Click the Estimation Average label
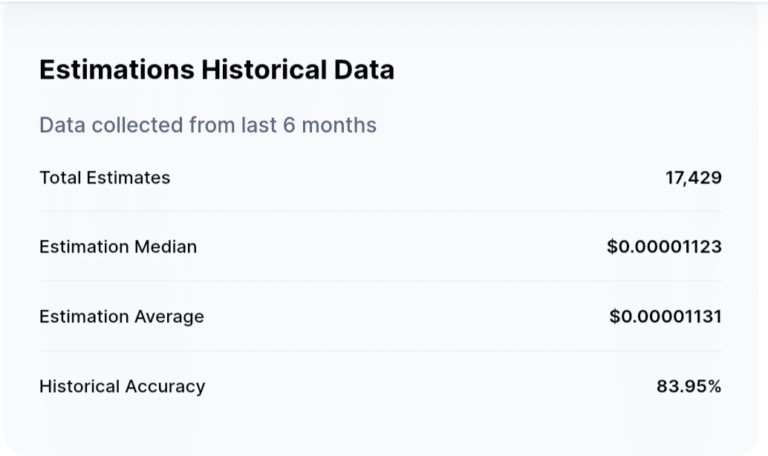 (121, 316)
